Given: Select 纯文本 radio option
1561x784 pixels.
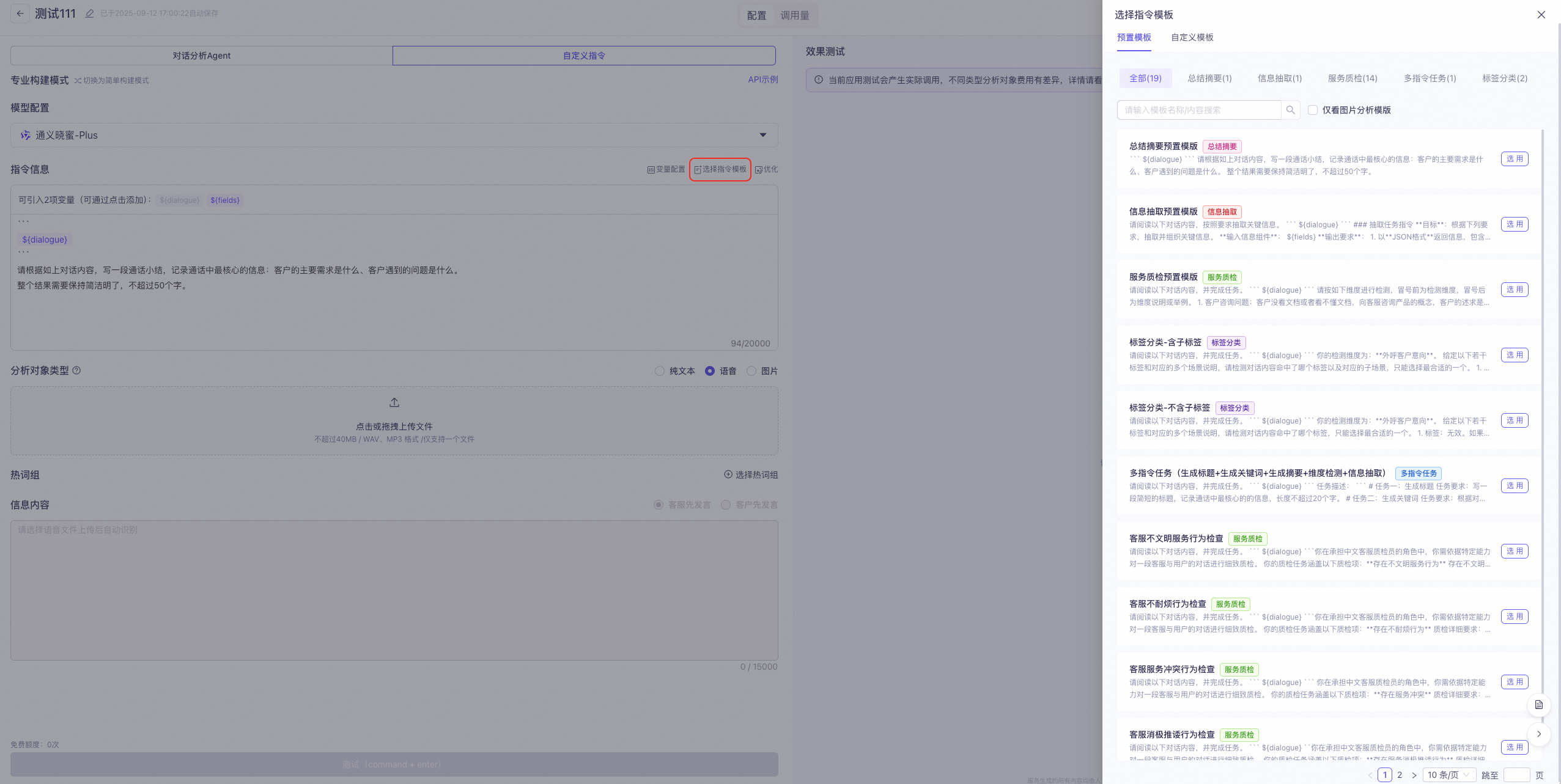Looking at the screenshot, I should [x=660, y=371].
